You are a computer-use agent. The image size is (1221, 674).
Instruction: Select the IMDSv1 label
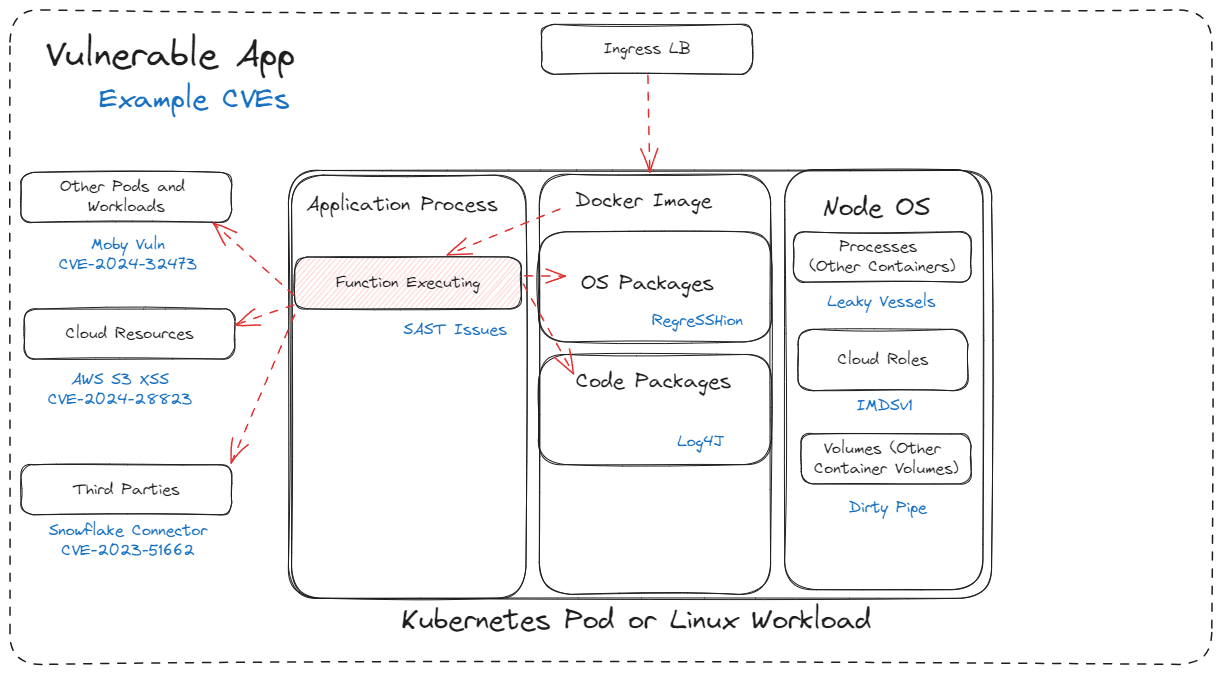pos(884,406)
